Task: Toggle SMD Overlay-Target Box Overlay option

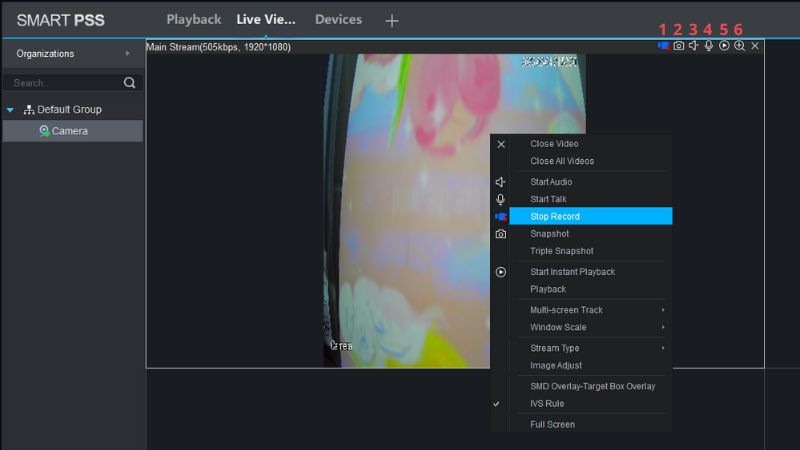Action: [x=592, y=386]
